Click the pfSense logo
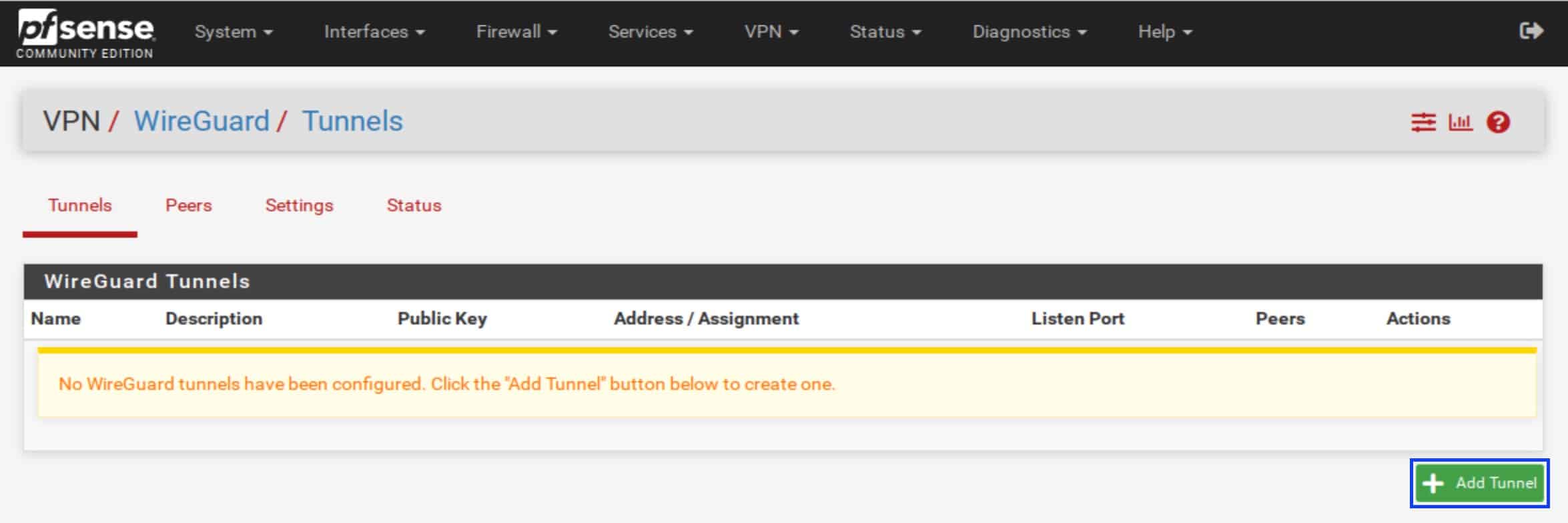Viewport: 1568px width, 523px height. [85, 33]
